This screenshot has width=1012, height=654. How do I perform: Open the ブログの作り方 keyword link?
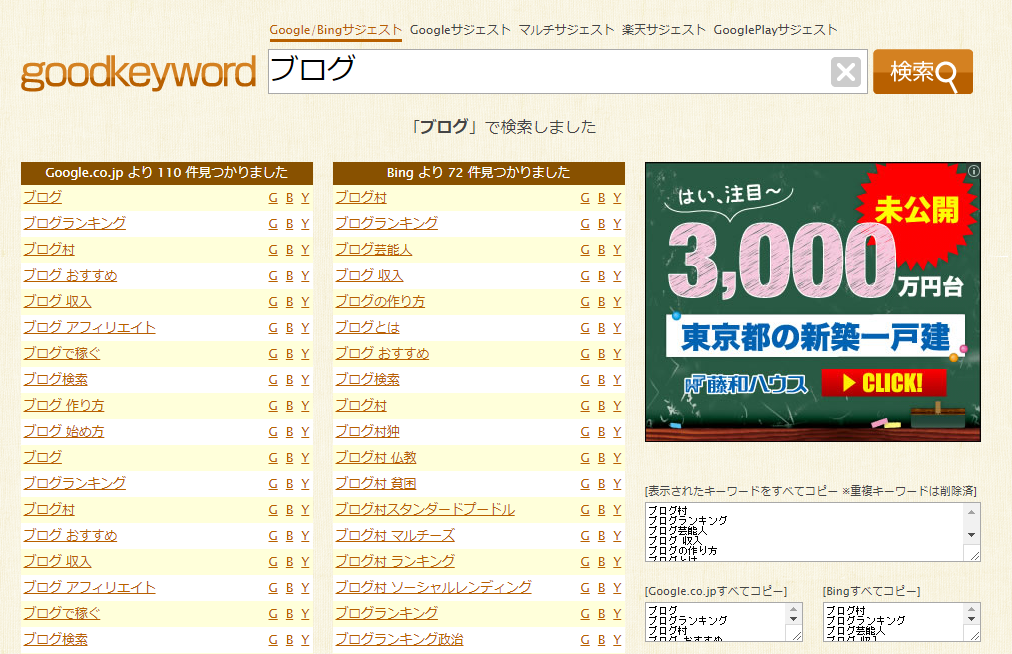point(380,301)
